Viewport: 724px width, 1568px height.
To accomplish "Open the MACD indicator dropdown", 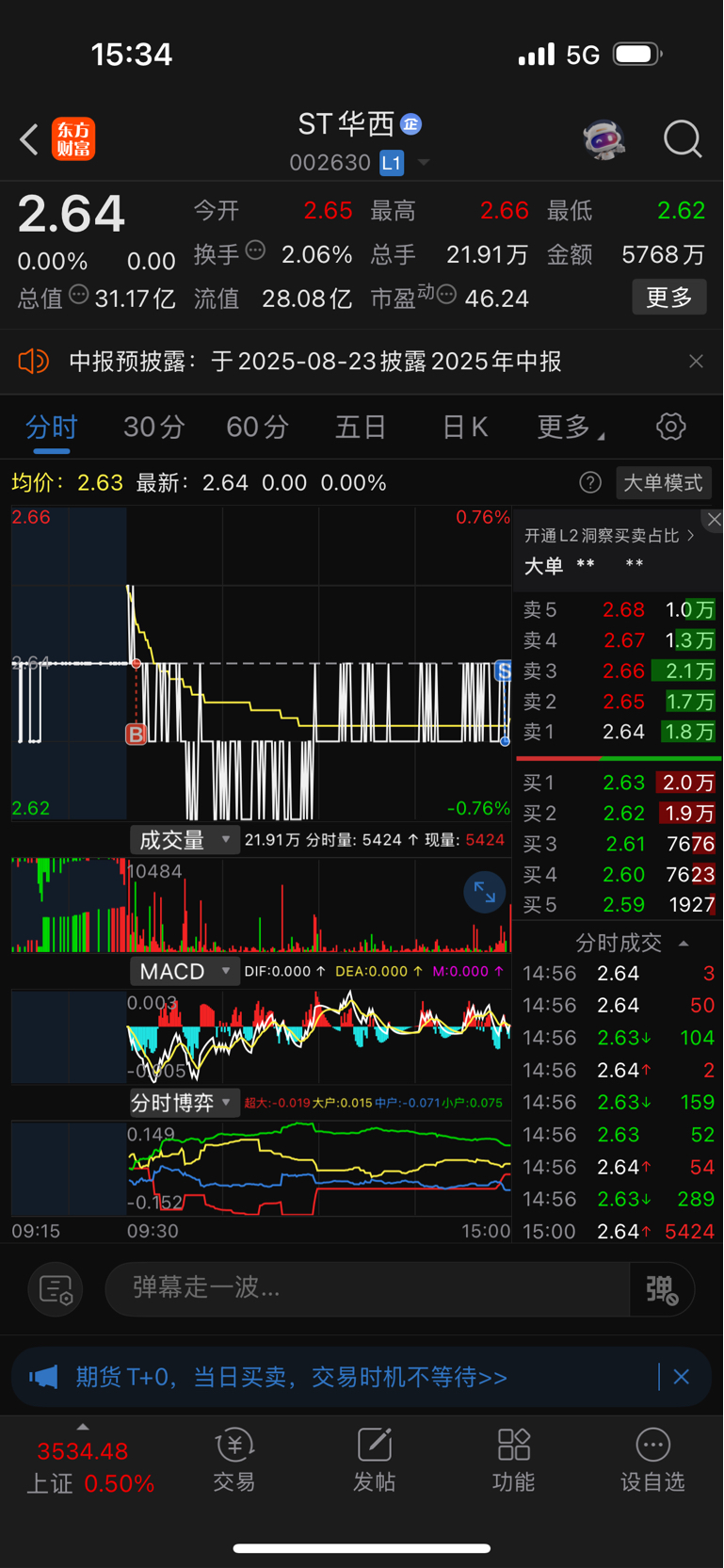I will [x=185, y=971].
